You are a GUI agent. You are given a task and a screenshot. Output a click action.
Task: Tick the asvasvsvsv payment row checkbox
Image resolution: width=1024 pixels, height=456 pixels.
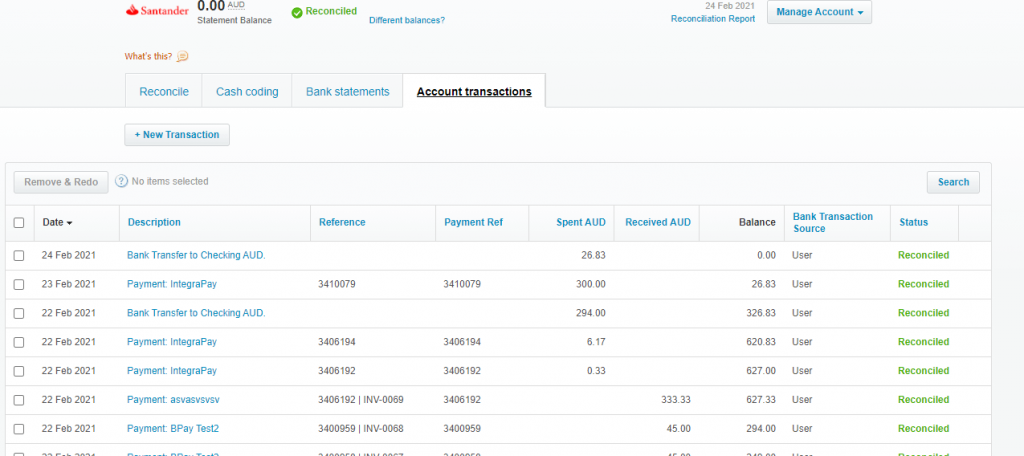click(x=19, y=400)
